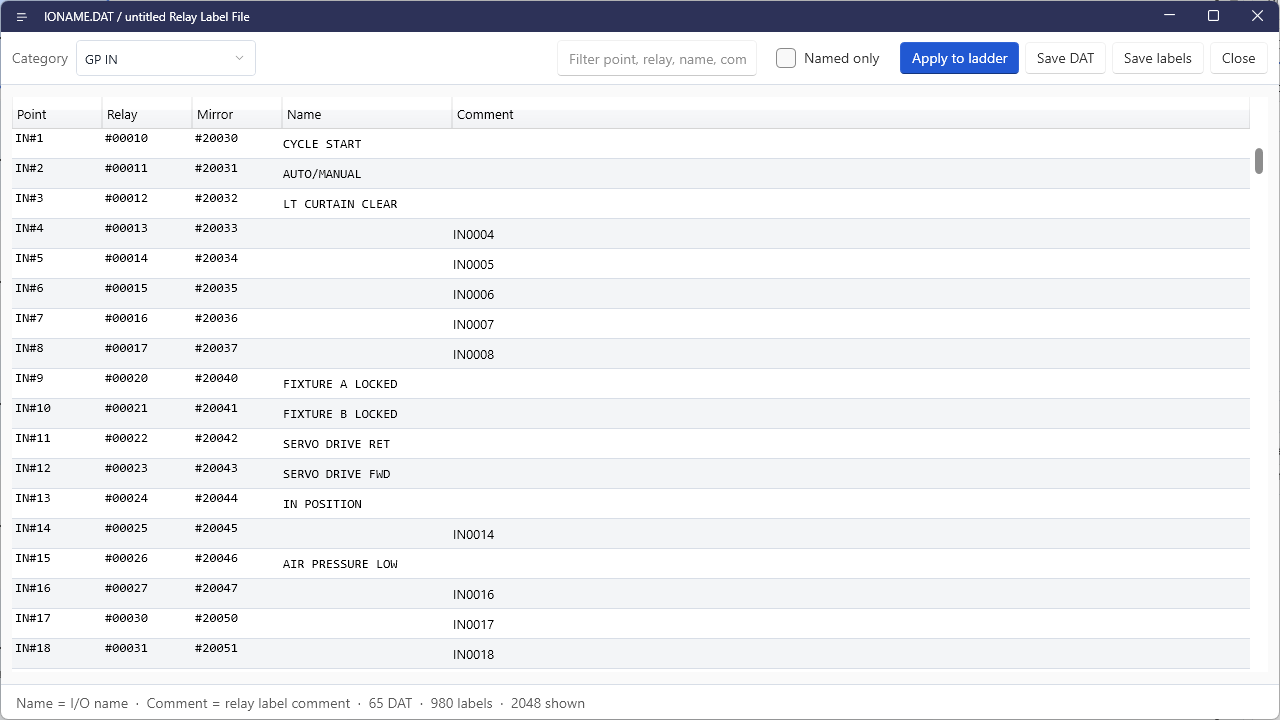Sort by Point column header
Screen dimensions: 1280x720
click(57, 114)
